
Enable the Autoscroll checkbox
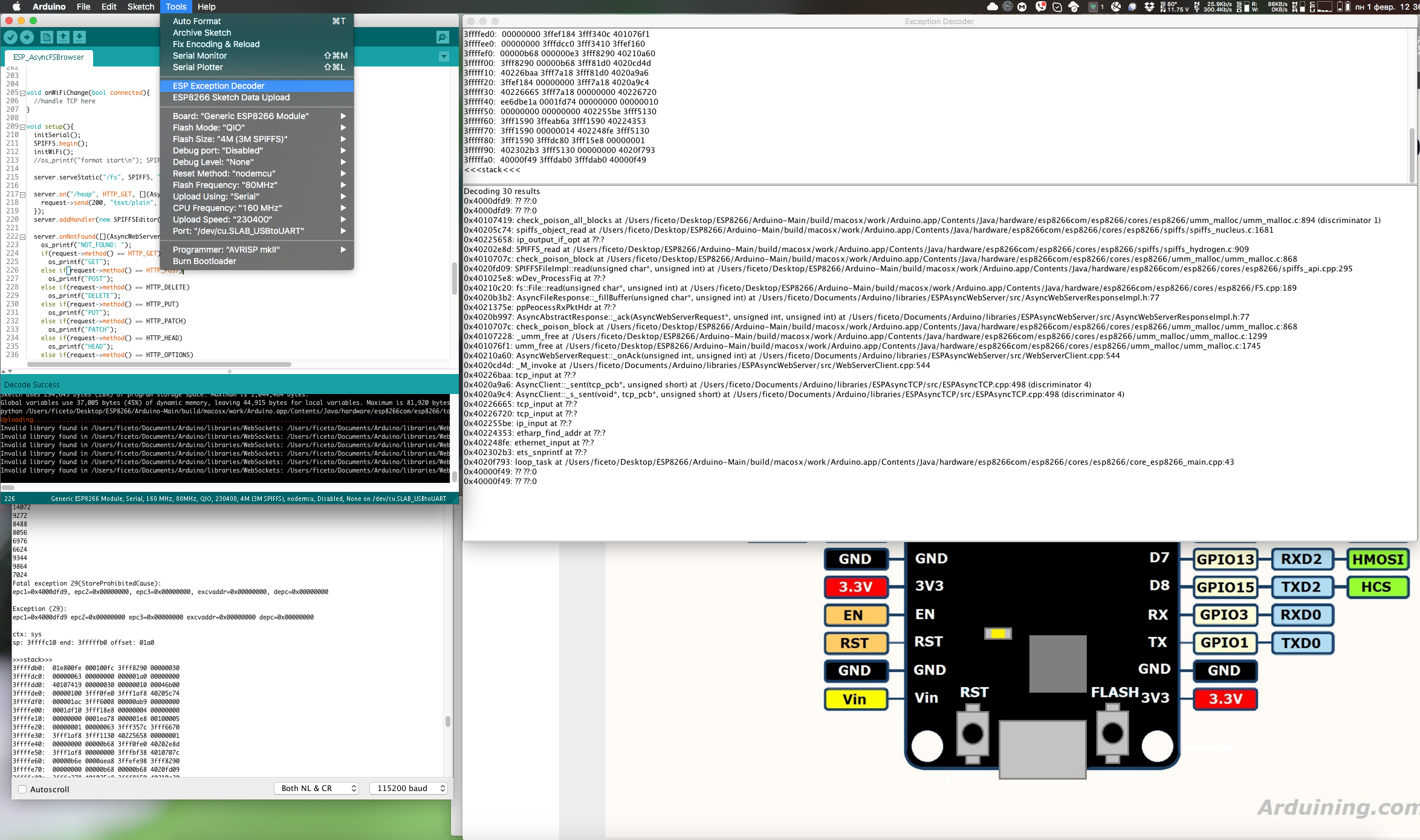[22, 789]
